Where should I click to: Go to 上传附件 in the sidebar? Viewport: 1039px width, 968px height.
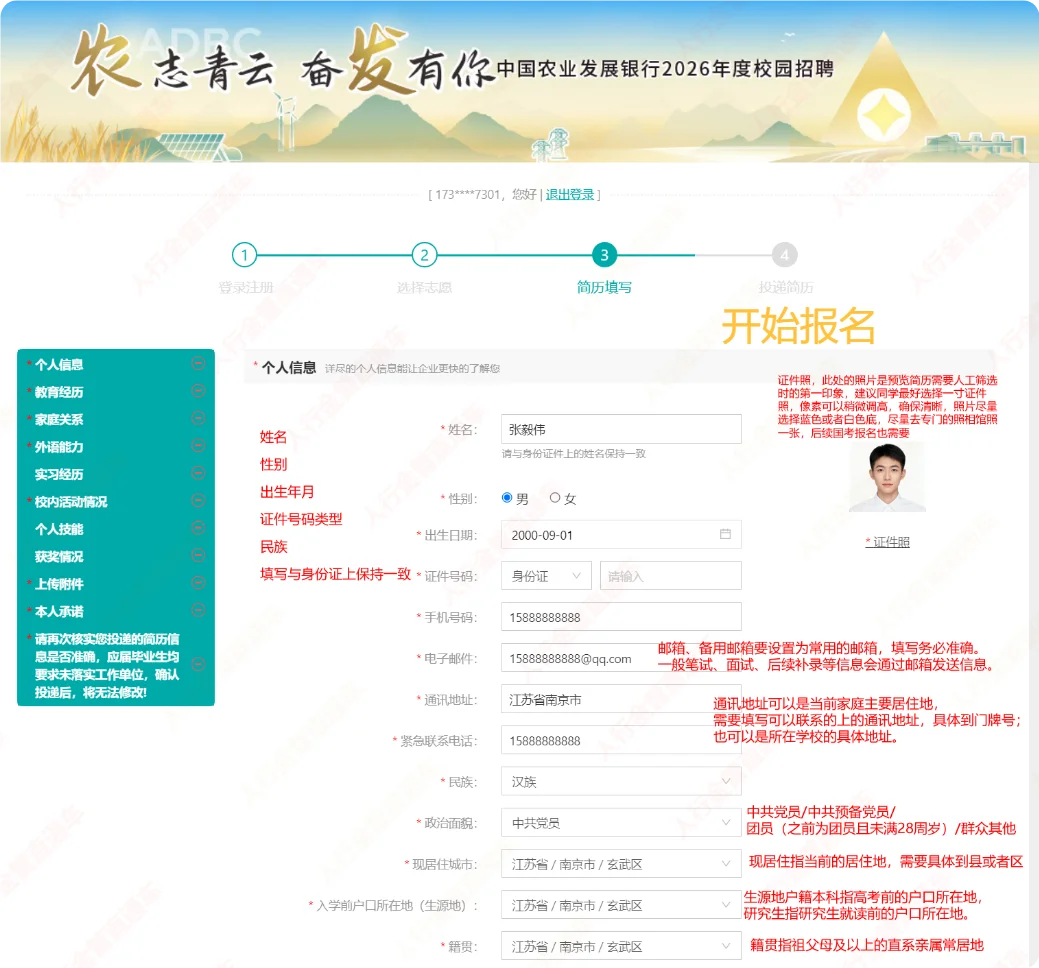(59, 584)
